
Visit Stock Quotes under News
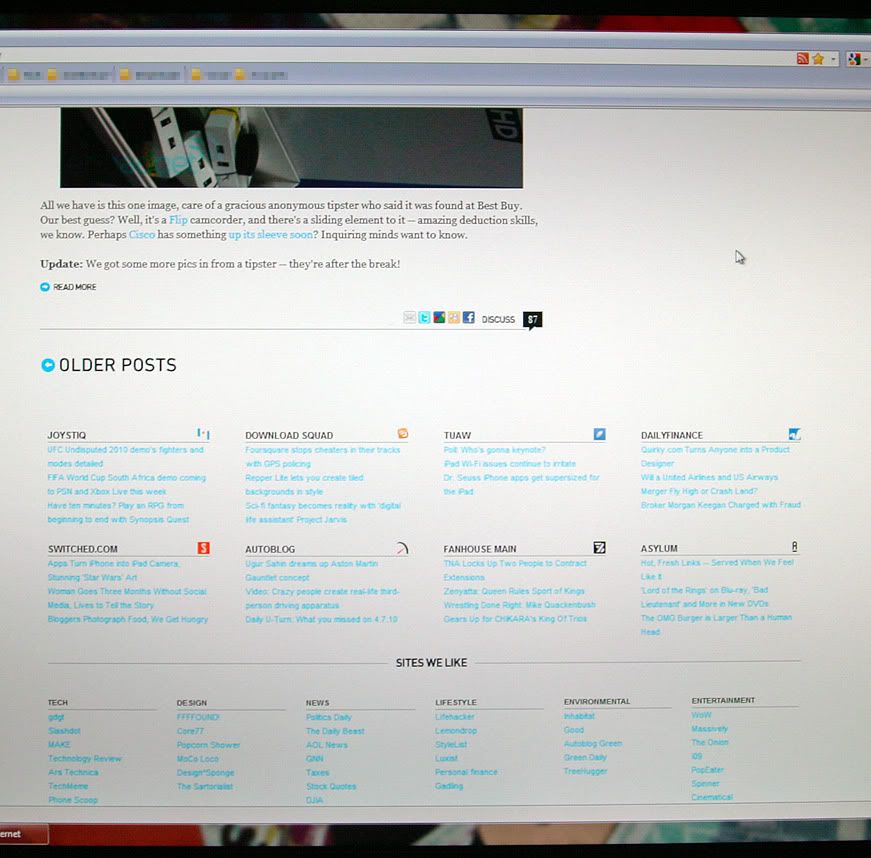pos(331,786)
